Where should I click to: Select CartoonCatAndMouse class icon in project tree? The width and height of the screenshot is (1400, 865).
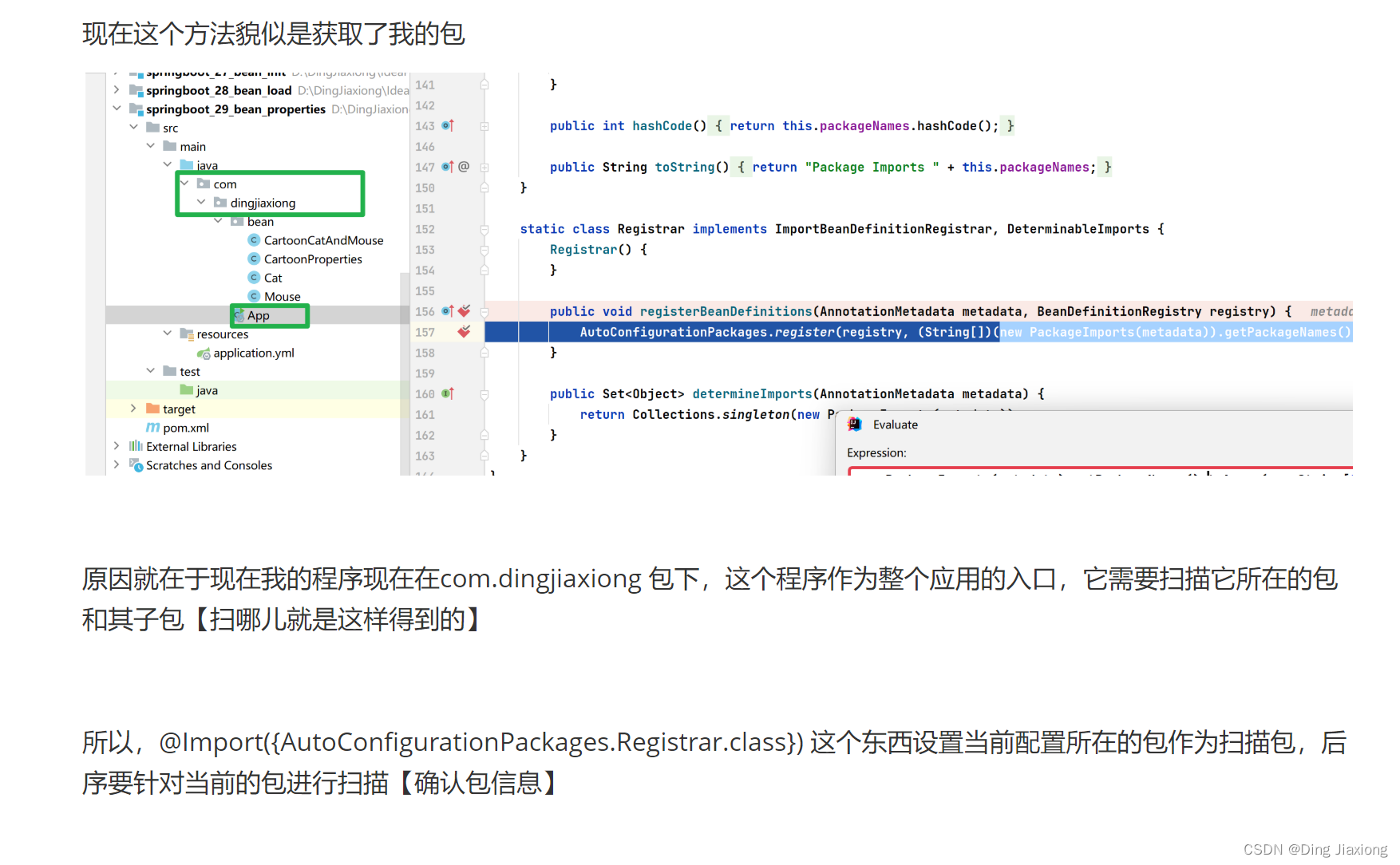[x=254, y=240]
